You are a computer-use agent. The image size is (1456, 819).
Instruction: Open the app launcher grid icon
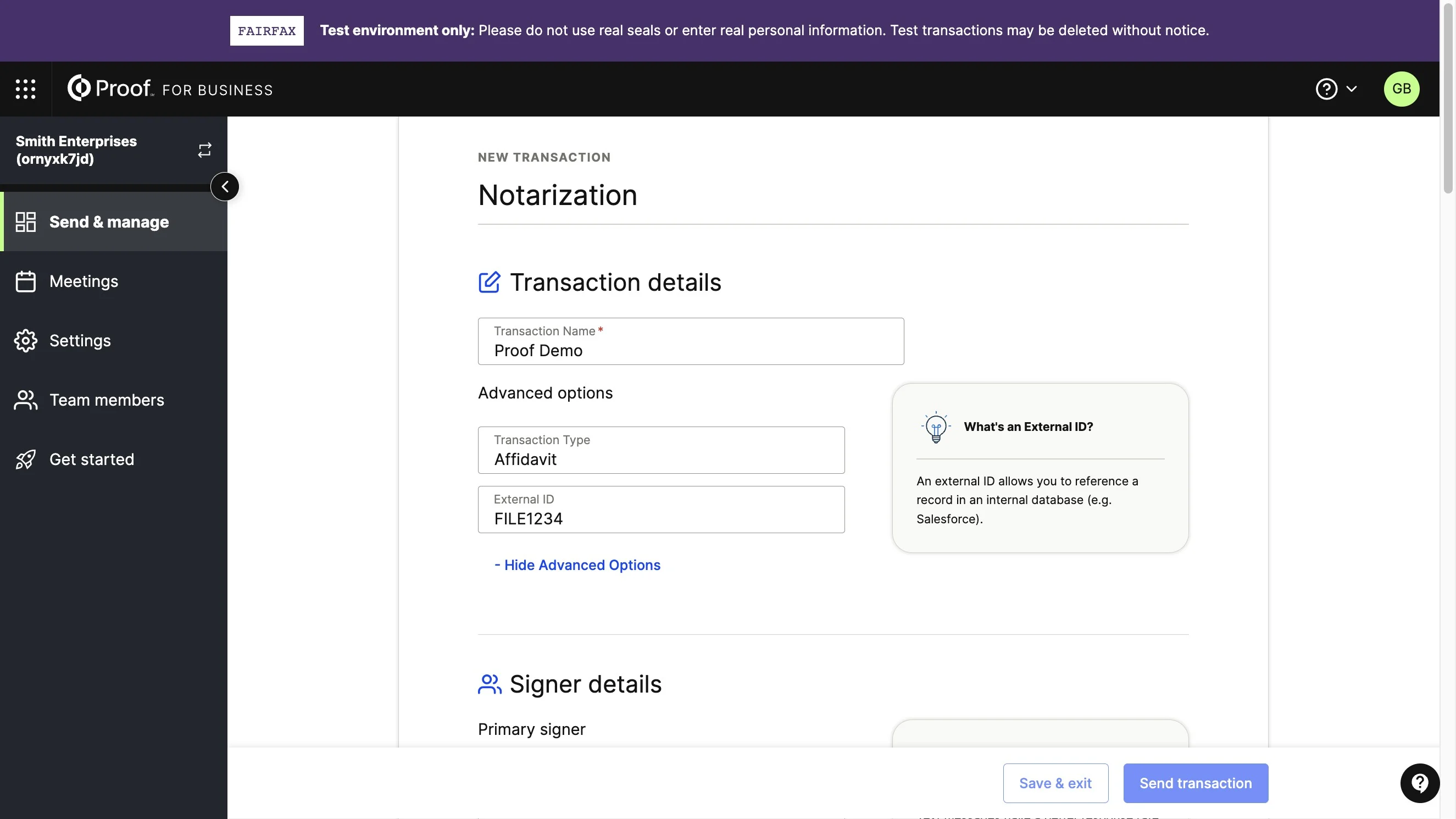pos(25,89)
